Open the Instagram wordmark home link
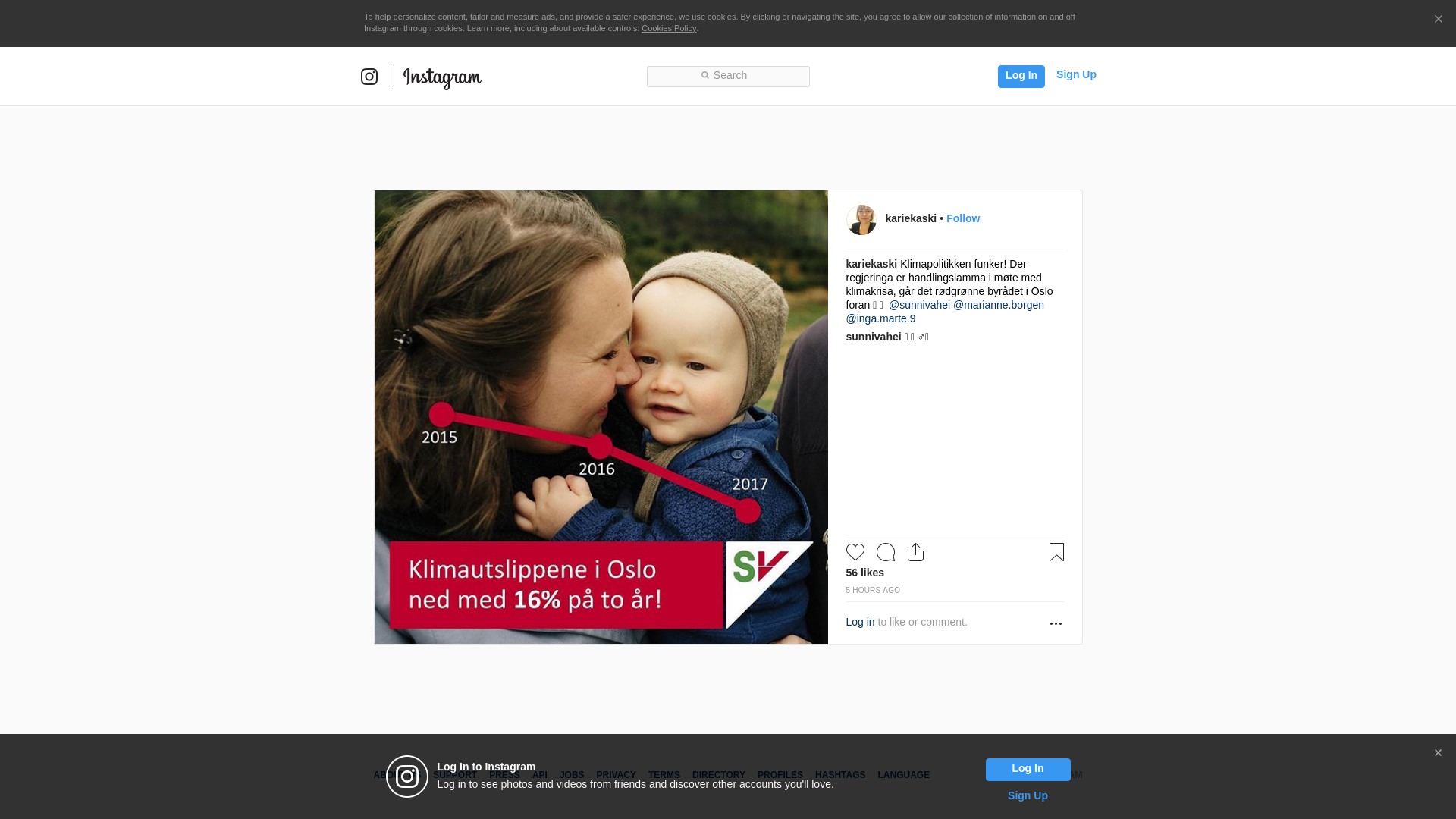Viewport: 1456px width, 819px height. [x=442, y=78]
